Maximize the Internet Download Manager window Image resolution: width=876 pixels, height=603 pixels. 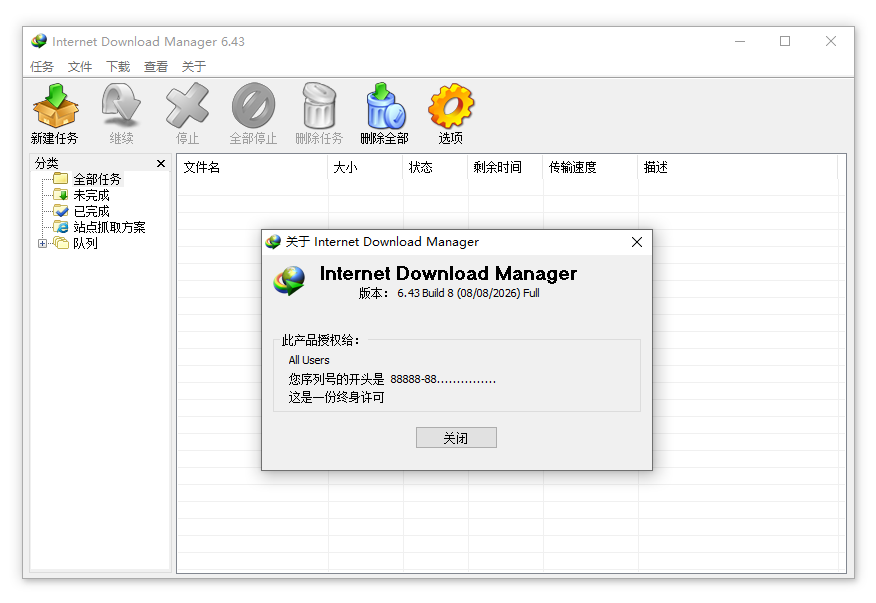click(785, 41)
